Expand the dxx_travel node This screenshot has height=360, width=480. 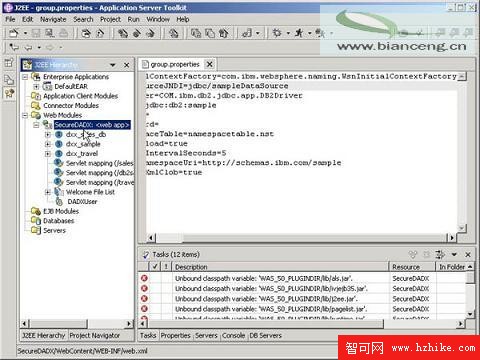[48, 154]
